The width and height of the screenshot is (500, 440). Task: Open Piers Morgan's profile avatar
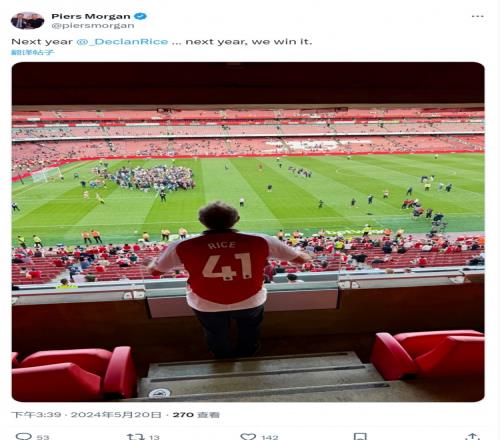27,20
